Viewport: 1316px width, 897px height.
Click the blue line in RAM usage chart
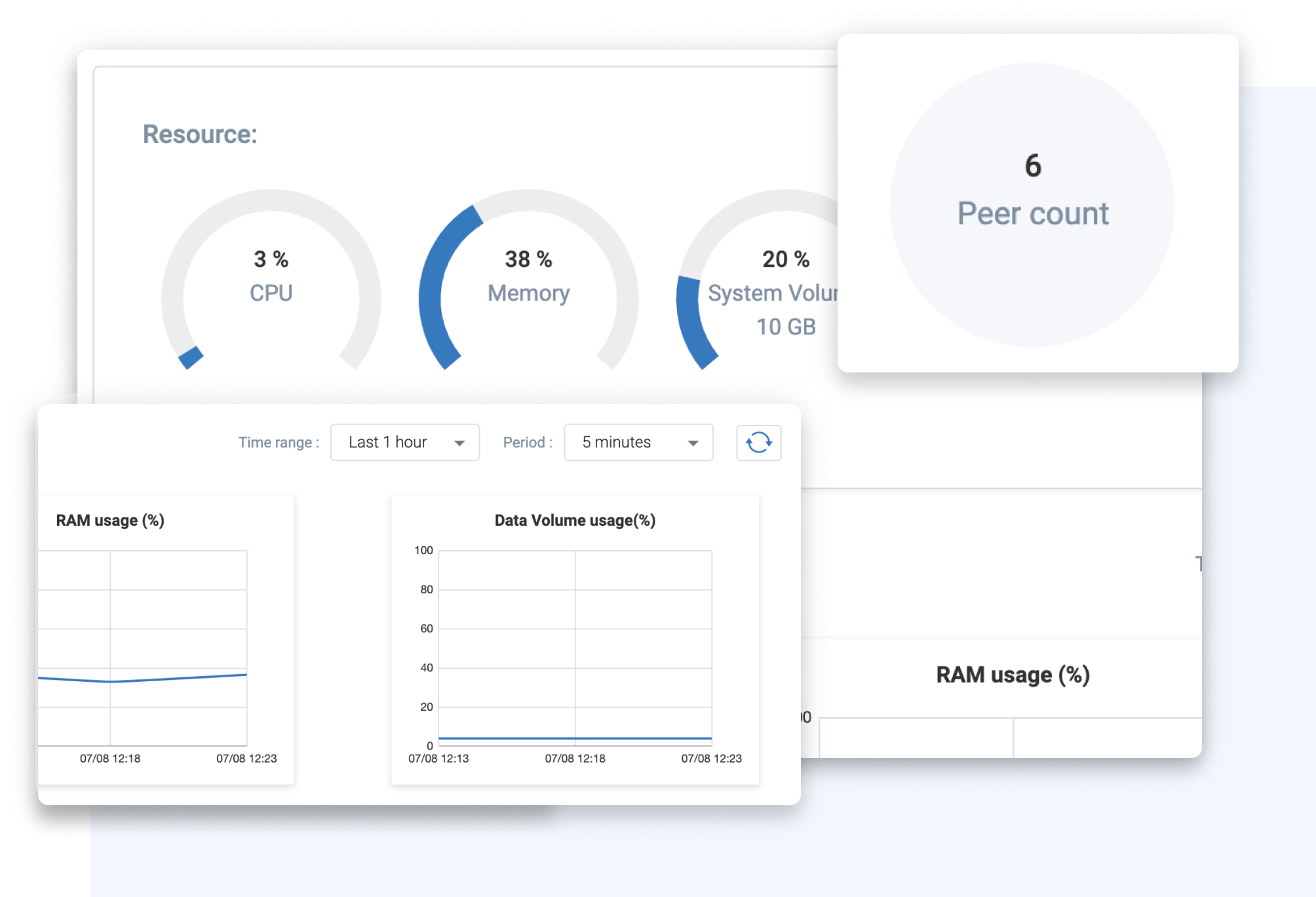[177, 677]
